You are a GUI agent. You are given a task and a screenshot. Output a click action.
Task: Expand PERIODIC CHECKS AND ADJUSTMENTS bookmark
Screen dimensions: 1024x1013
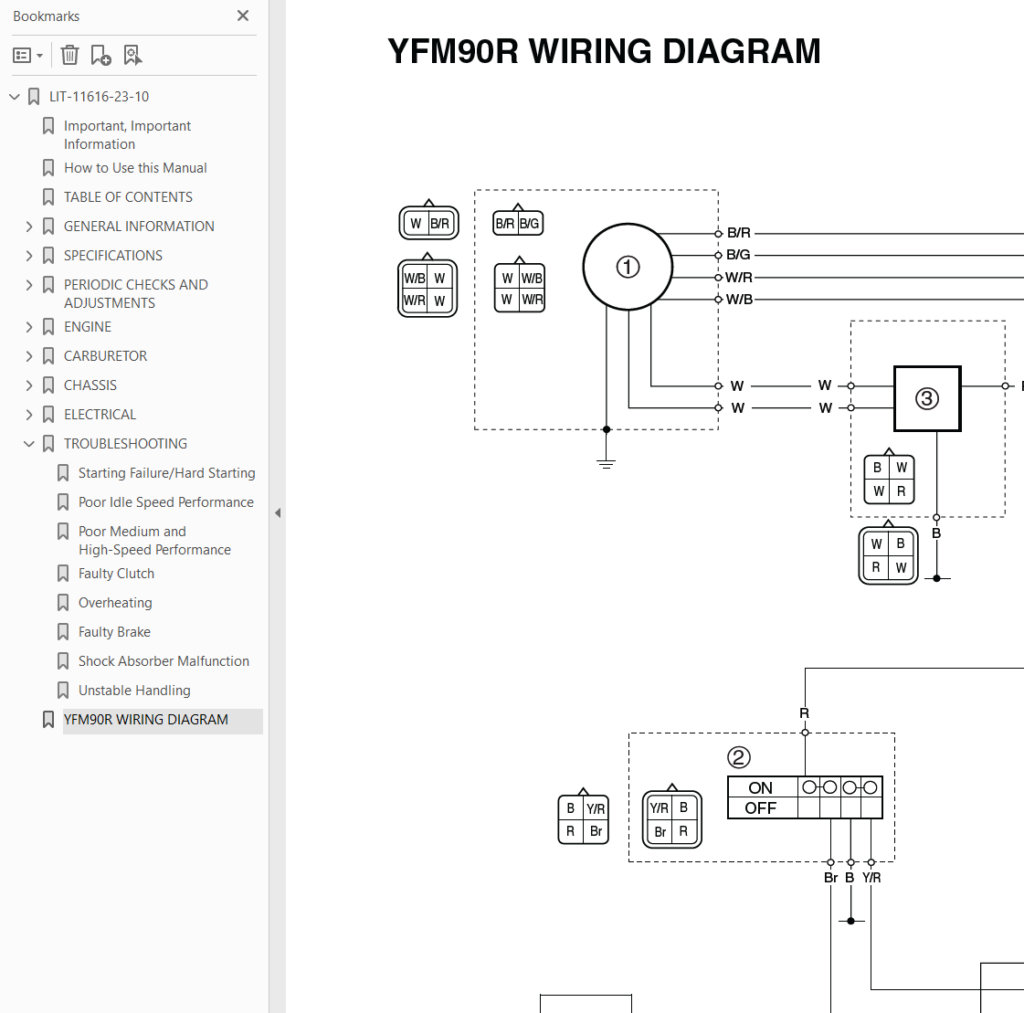coord(29,285)
